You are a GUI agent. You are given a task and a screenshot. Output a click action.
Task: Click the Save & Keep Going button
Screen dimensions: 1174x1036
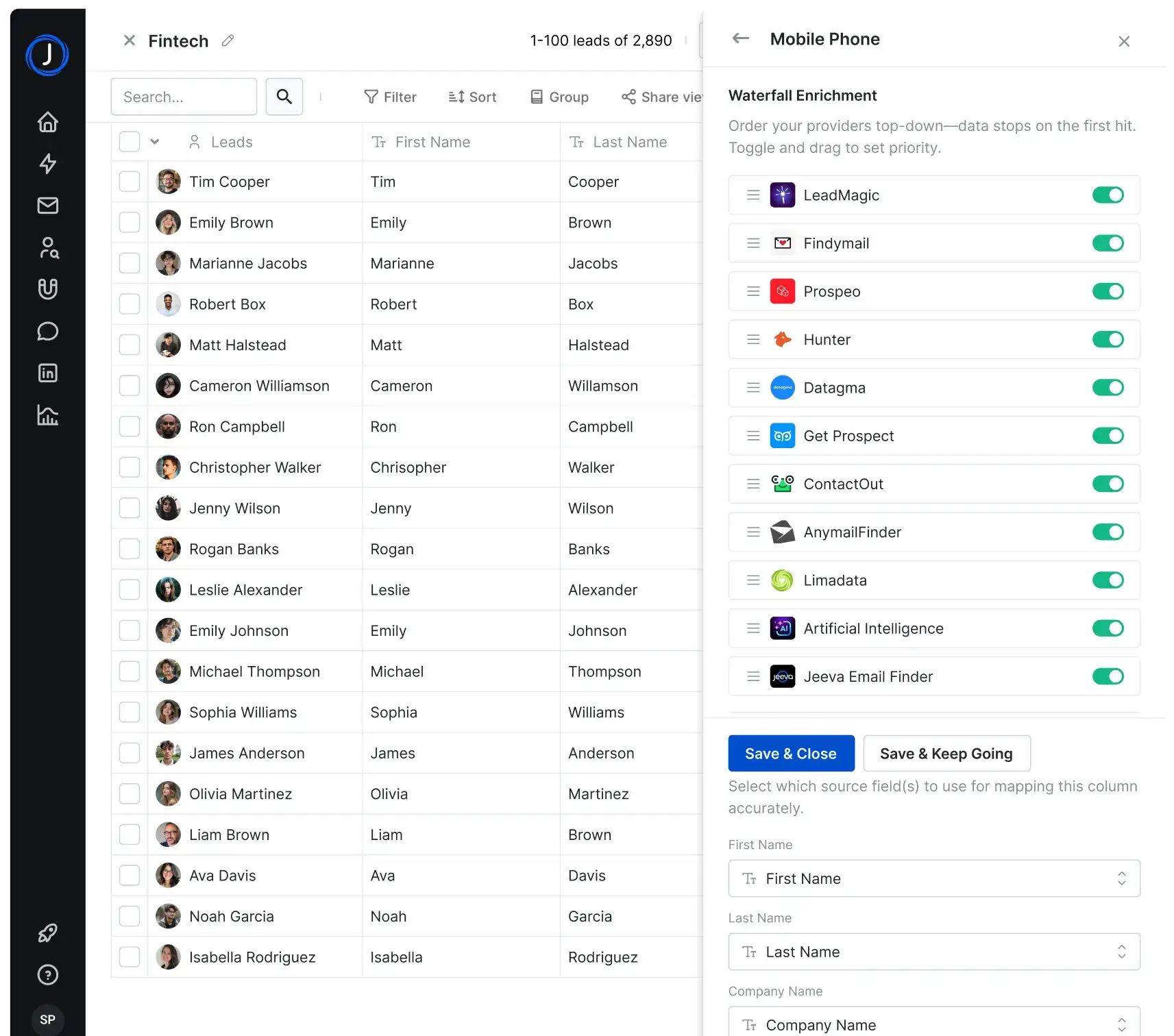[x=946, y=754]
